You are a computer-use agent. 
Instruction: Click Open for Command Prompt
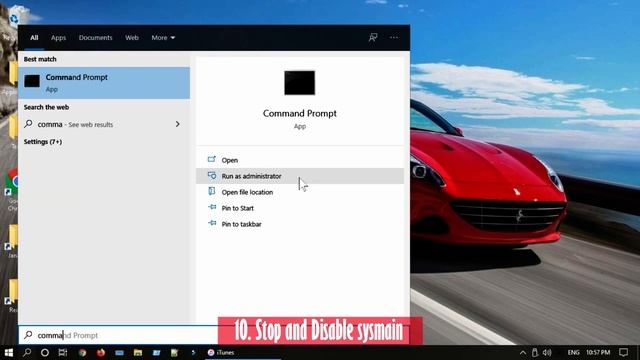(300, 160)
